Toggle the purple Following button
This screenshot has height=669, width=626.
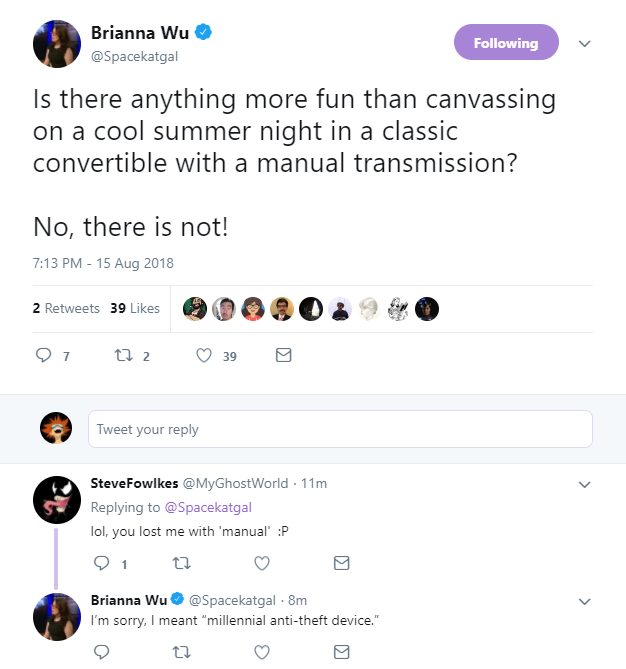[x=506, y=42]
